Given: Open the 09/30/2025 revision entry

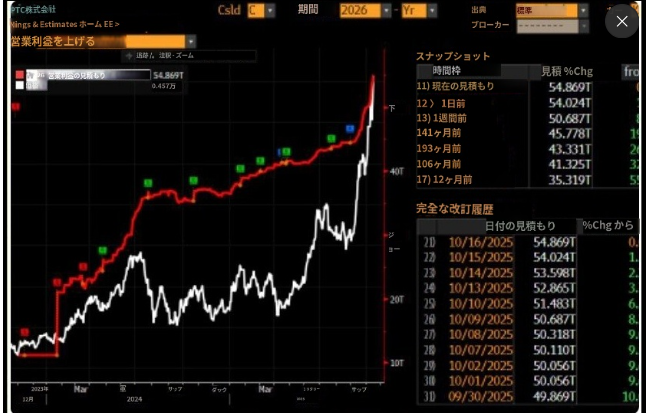Looking at the screenshot, I should (x=485, y=395).
